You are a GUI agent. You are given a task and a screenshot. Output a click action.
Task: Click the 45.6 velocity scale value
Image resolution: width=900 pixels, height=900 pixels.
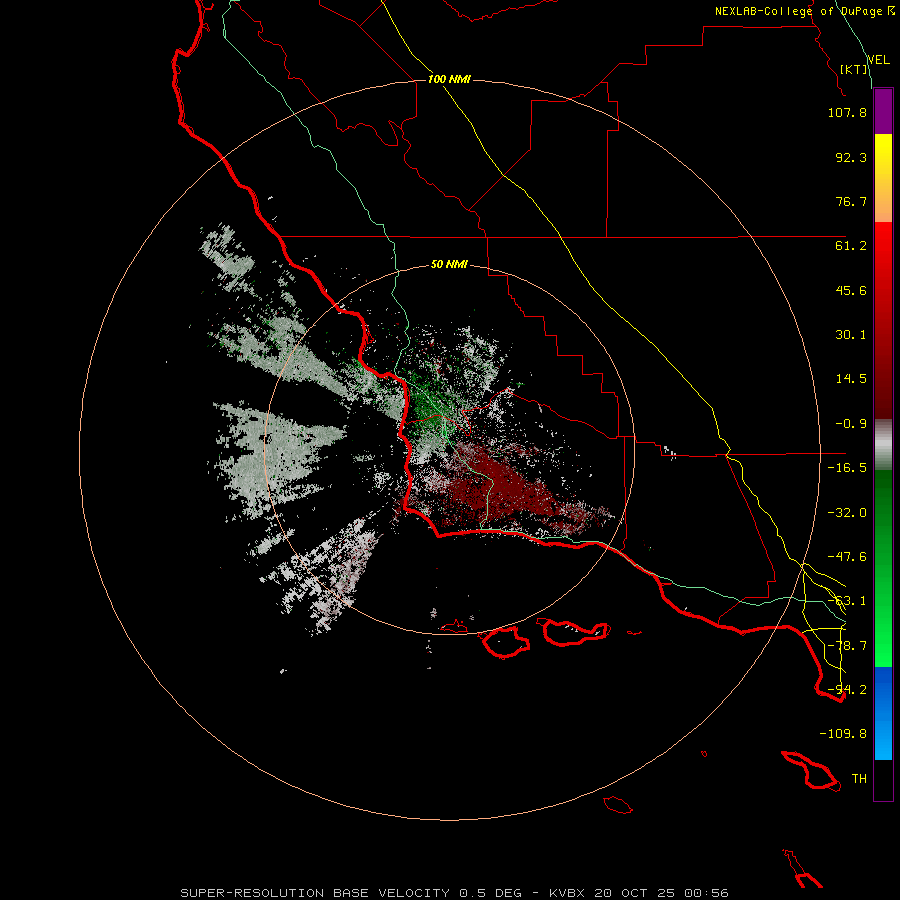[851, 290]
